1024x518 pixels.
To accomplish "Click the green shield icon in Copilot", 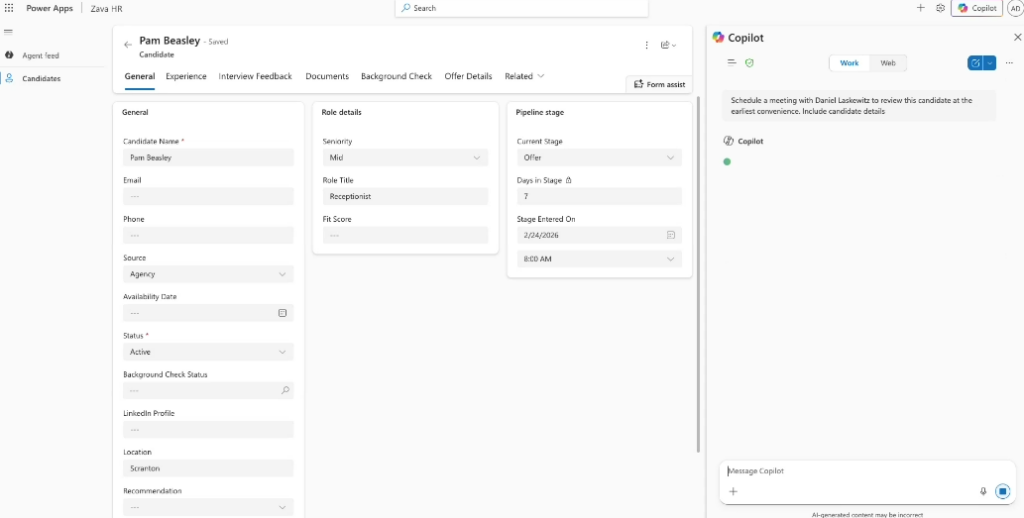I will [x=749, y=63].
